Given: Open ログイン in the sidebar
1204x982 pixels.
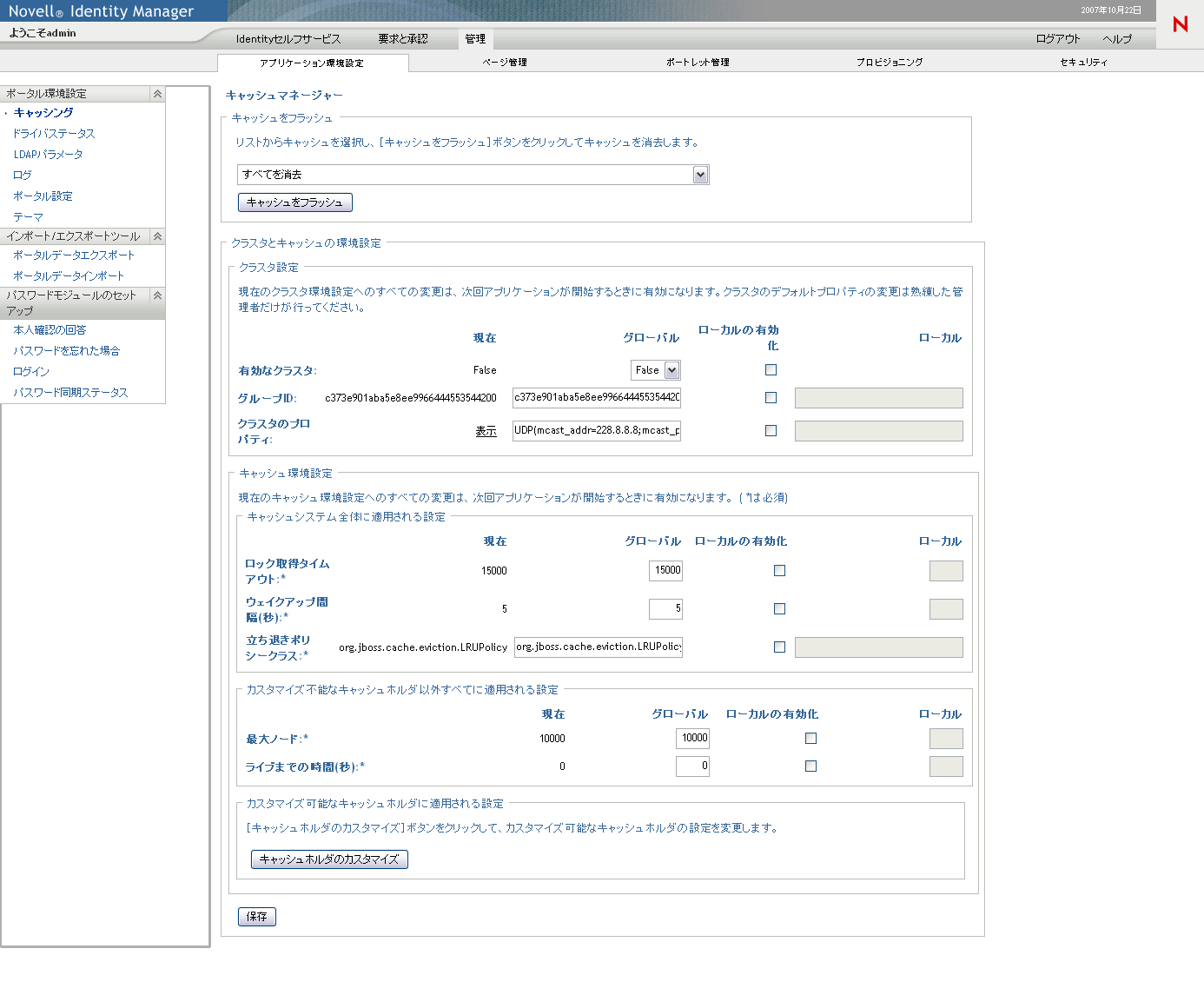Looking at the screenshot, I should coord(31,372).
